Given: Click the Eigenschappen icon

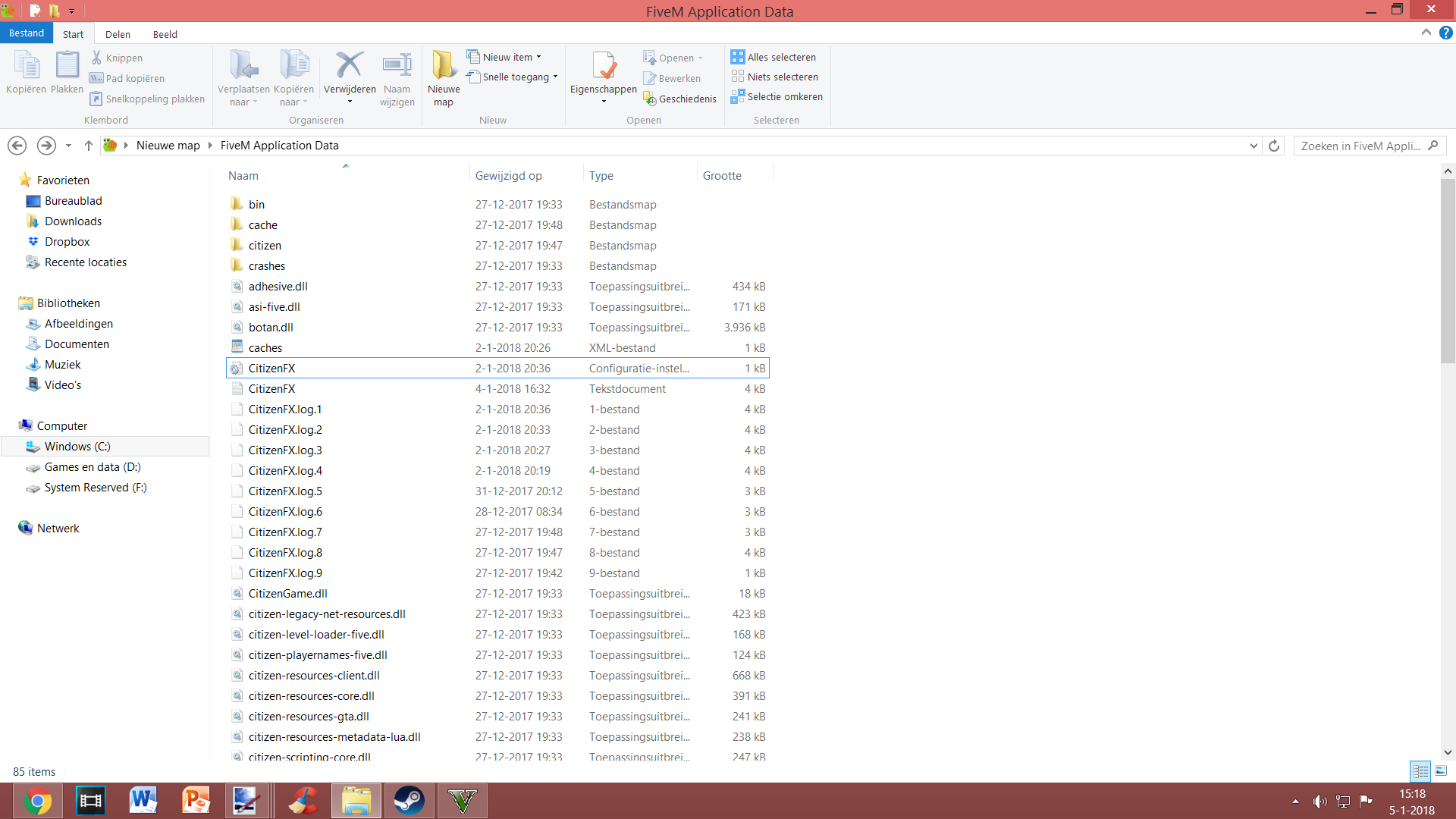Looking at the screenshot, I should coord(604,67).
